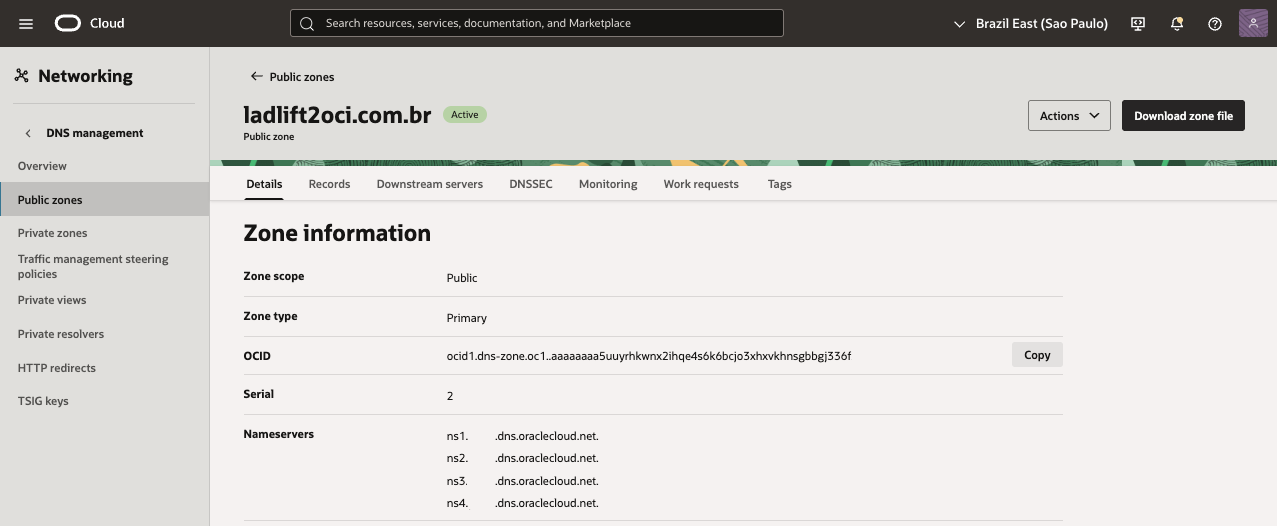Screen dimensions: 1277x526
Task: Open the help question mark icon
Action: pos(1215,23)
